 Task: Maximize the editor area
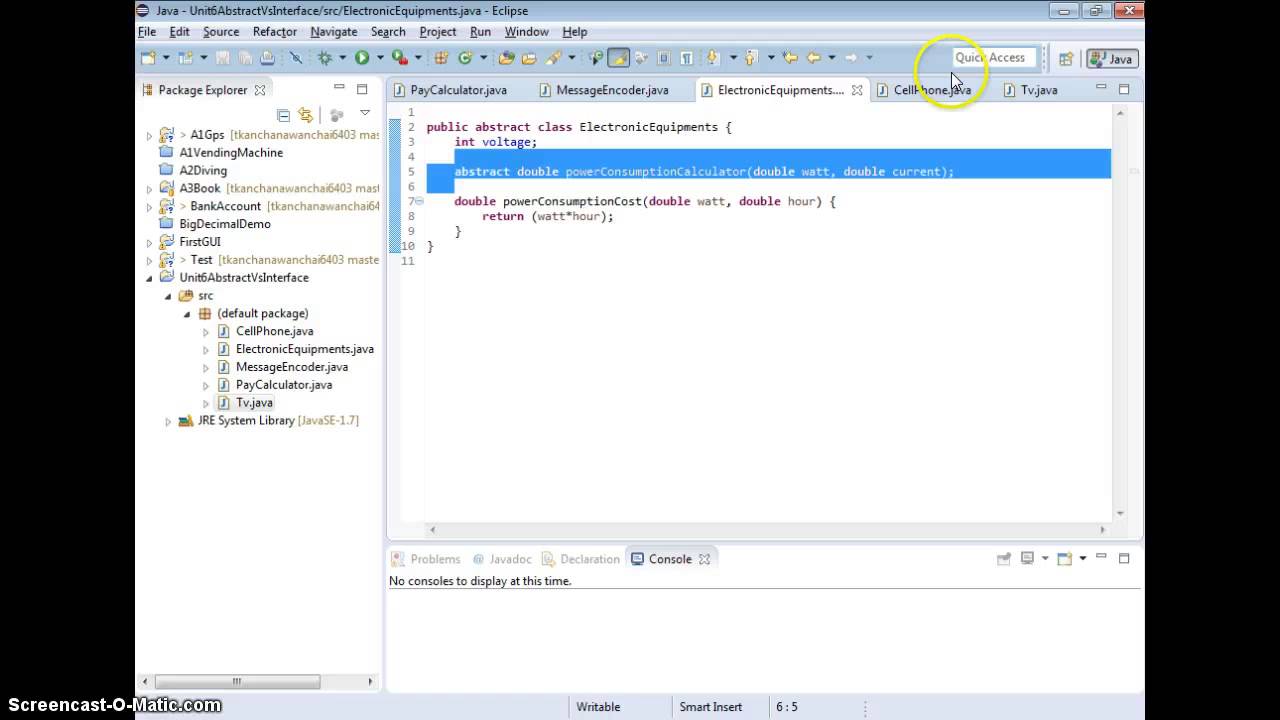coord(1124,89)
